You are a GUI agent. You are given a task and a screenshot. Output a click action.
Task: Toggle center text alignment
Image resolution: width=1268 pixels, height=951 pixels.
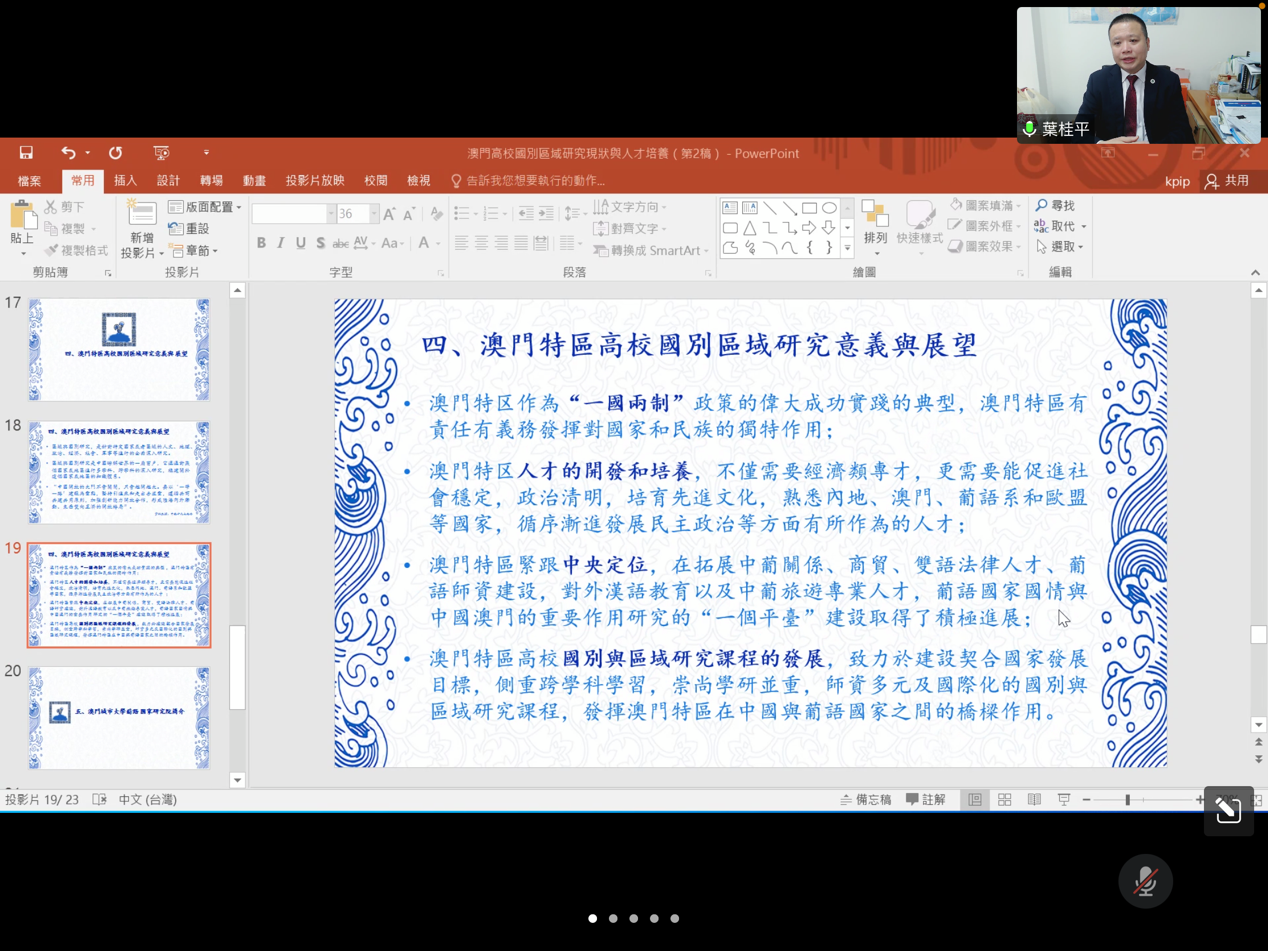point(481,243)
